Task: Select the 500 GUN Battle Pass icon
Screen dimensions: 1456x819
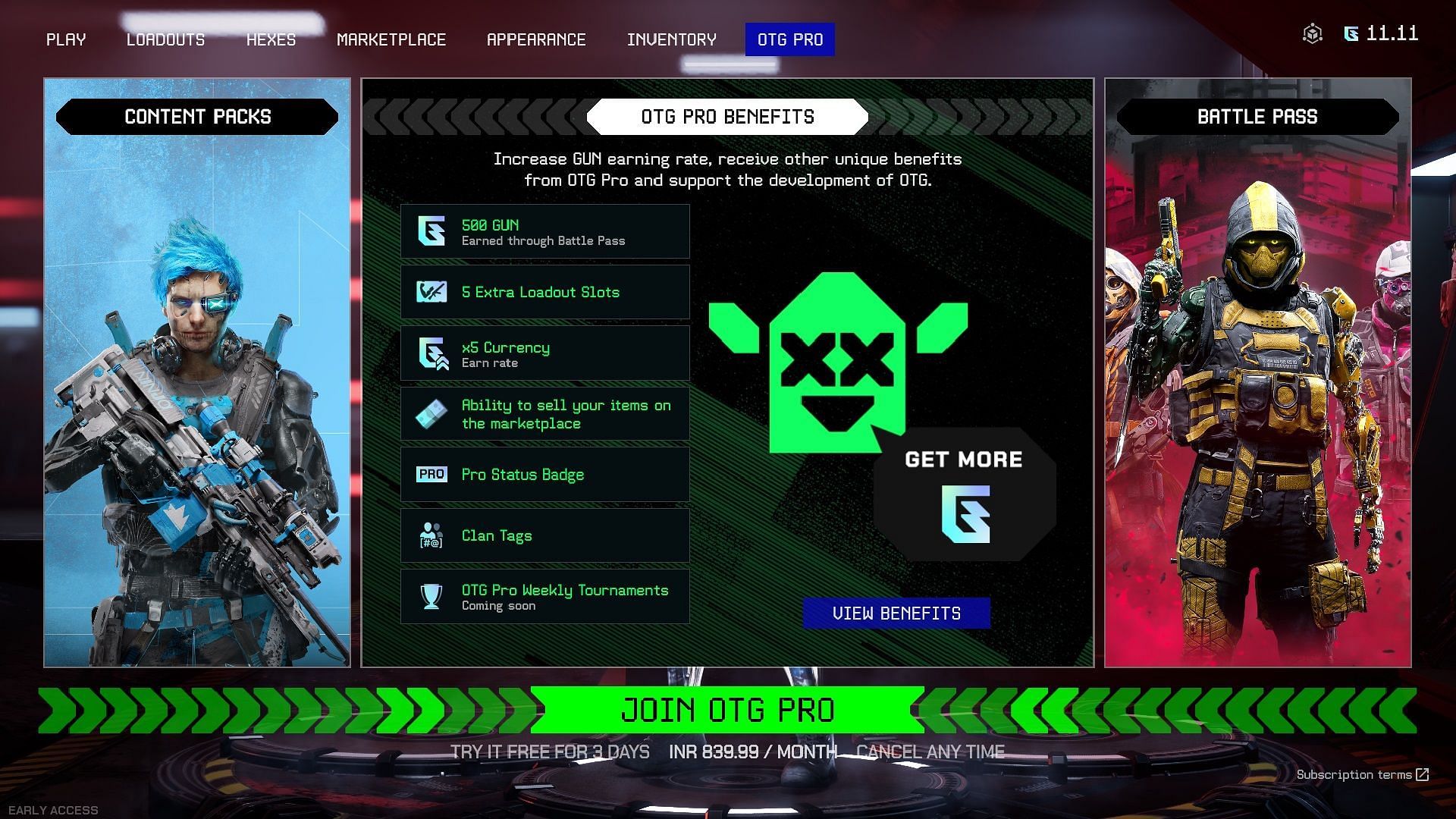Action: coord(431,232)
